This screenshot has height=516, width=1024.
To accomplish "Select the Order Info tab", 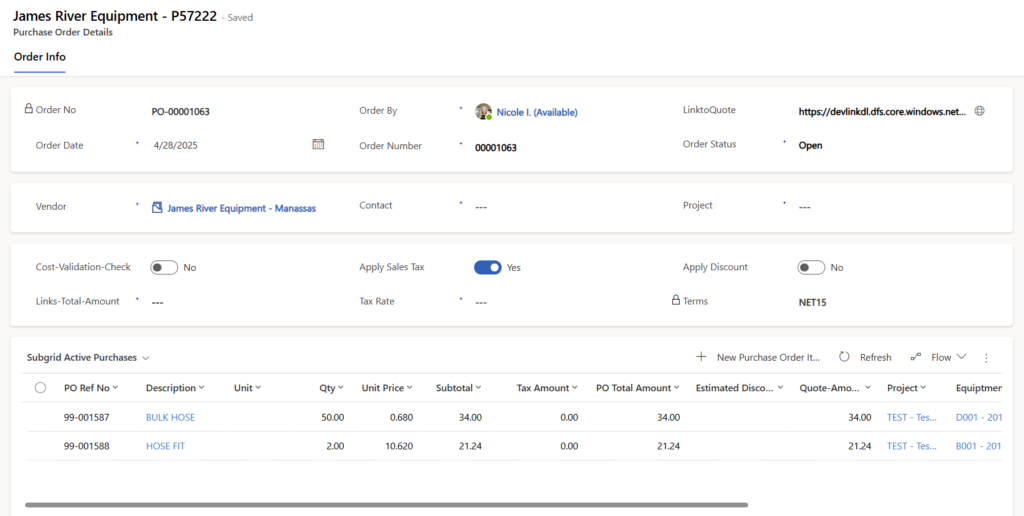I will coord(40,57).
